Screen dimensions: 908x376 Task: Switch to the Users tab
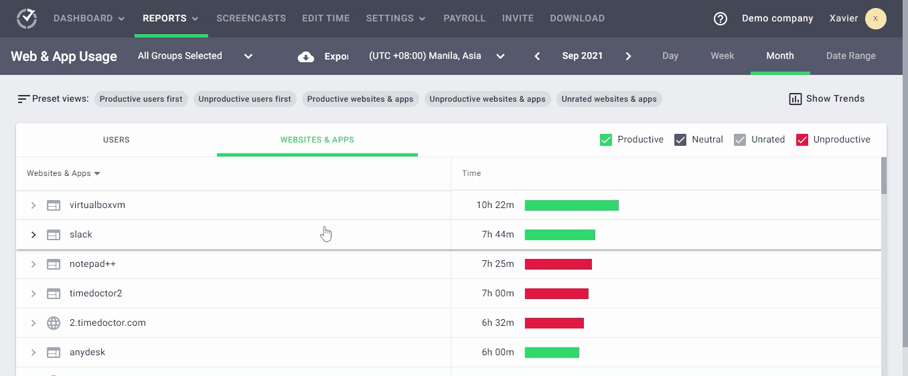(116, 140)
